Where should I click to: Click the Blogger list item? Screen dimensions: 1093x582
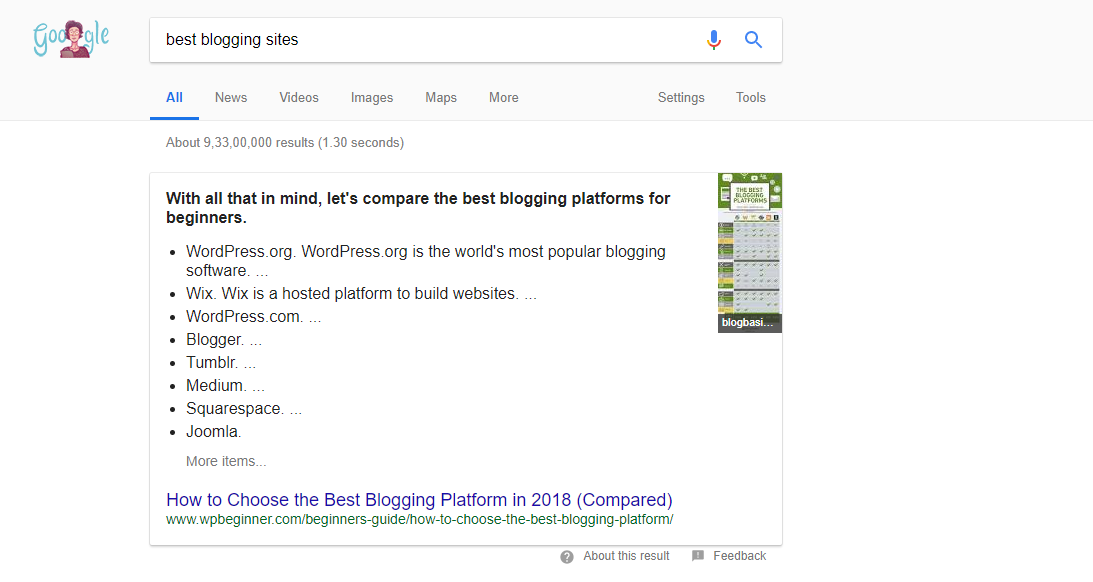(x=224, y=339)
